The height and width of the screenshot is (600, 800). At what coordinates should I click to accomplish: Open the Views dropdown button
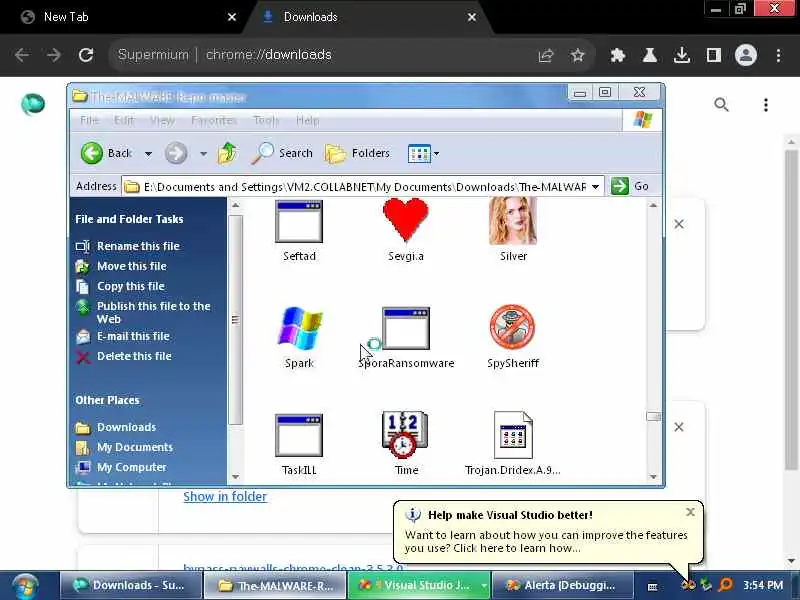423,154
